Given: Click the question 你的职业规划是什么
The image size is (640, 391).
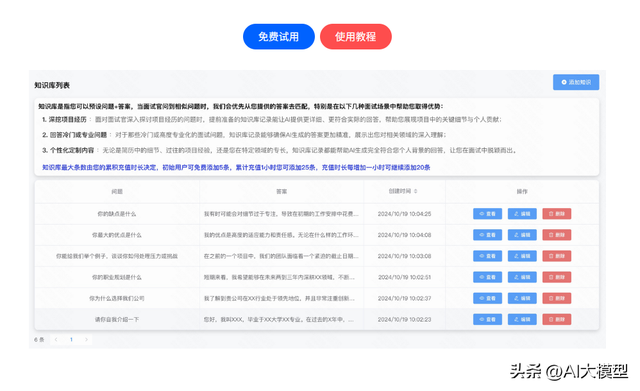Looking at the screenshot, I should pos(117,278).
